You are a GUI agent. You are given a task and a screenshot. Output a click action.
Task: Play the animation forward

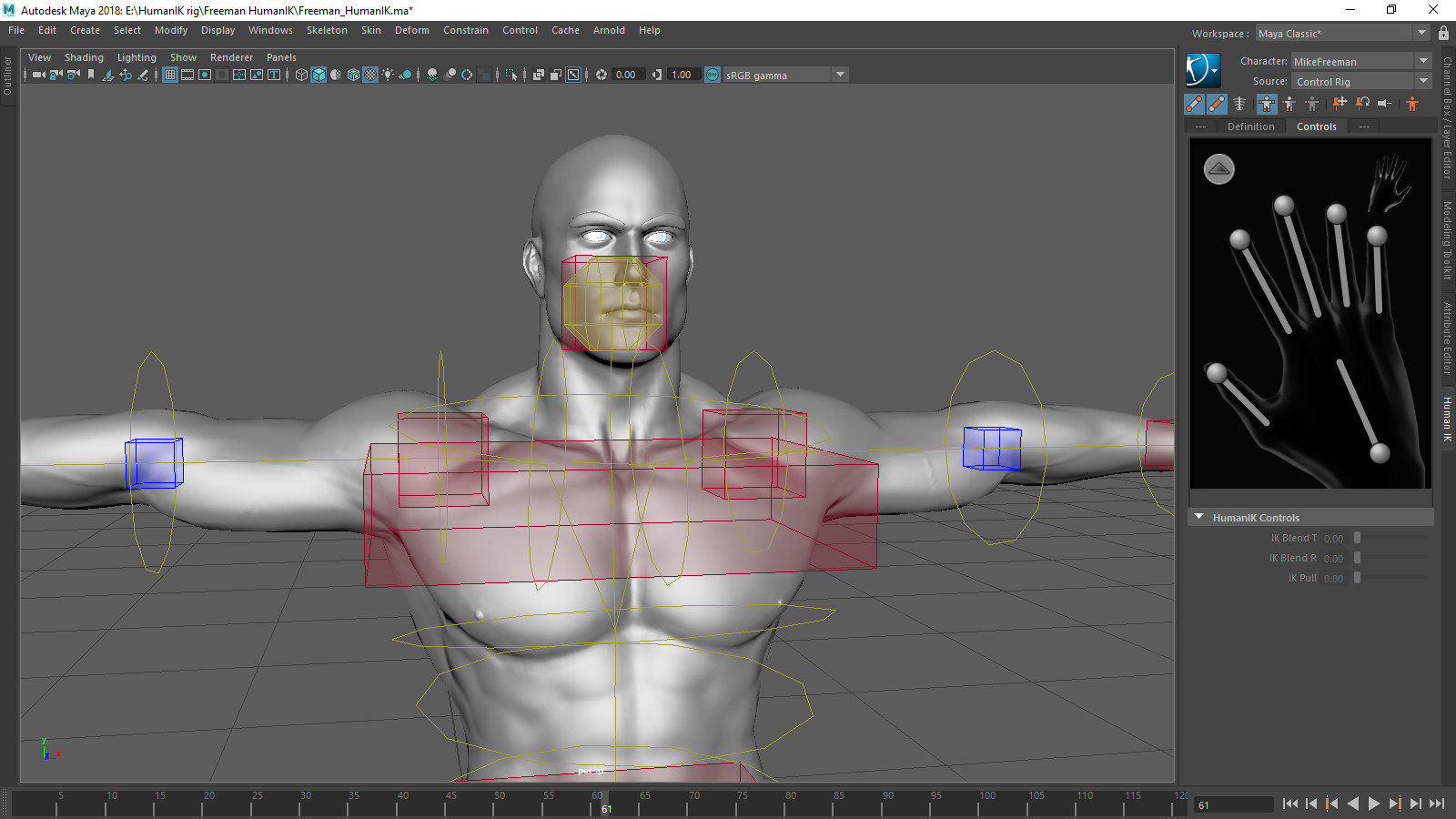tap(1374, 804)
